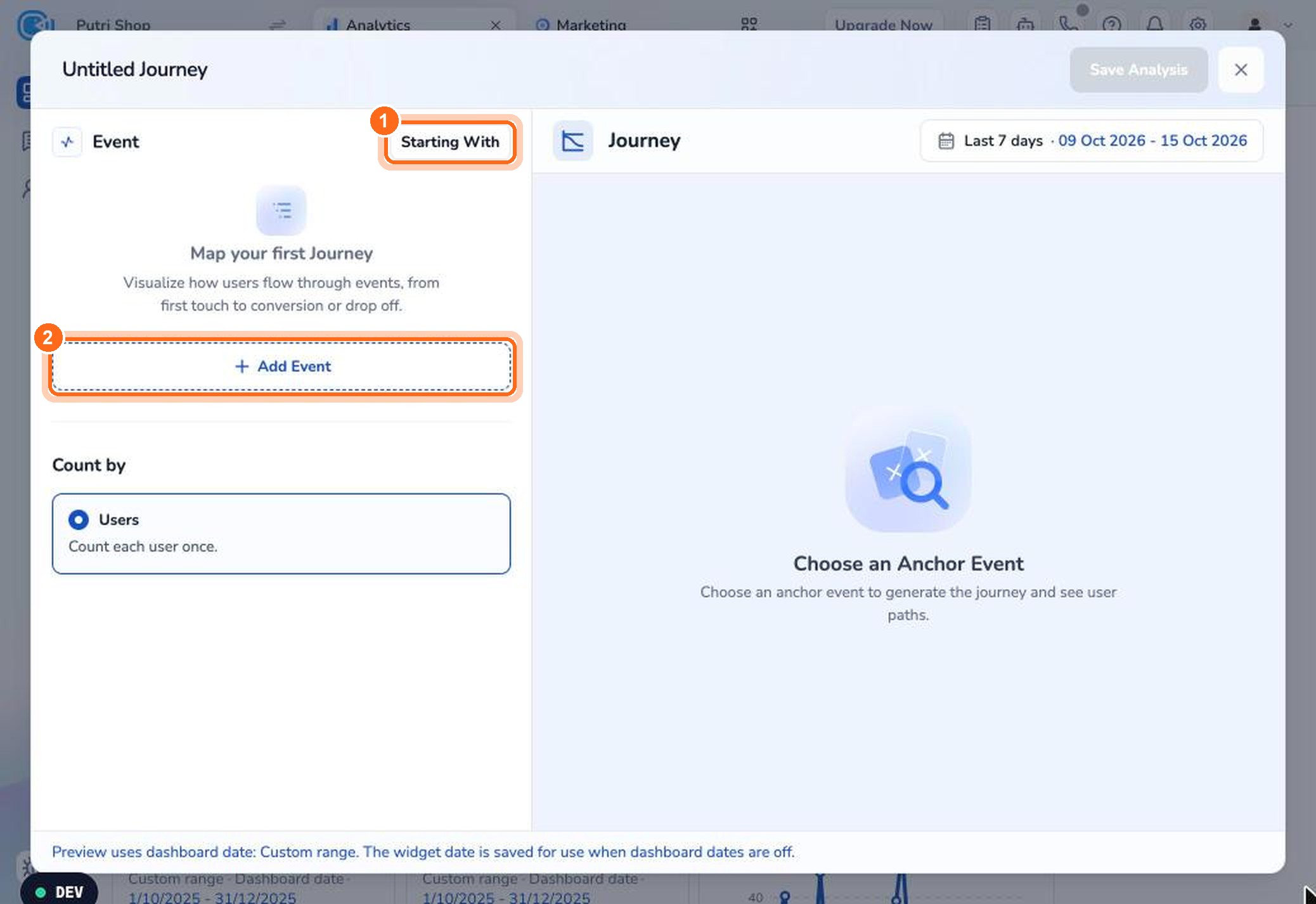1316x904 pixels.
Task: Click the shop switch arrows icon
Action: pyautogui.click(x=278, y=25)
